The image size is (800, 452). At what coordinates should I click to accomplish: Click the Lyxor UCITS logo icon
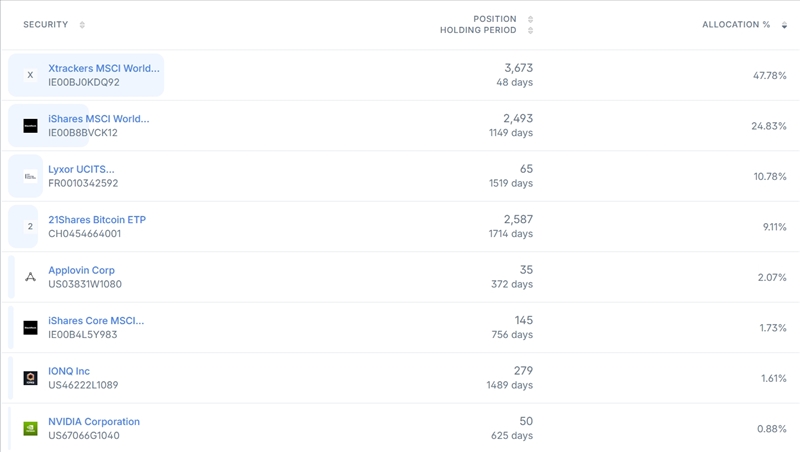[x=30, y=176]
